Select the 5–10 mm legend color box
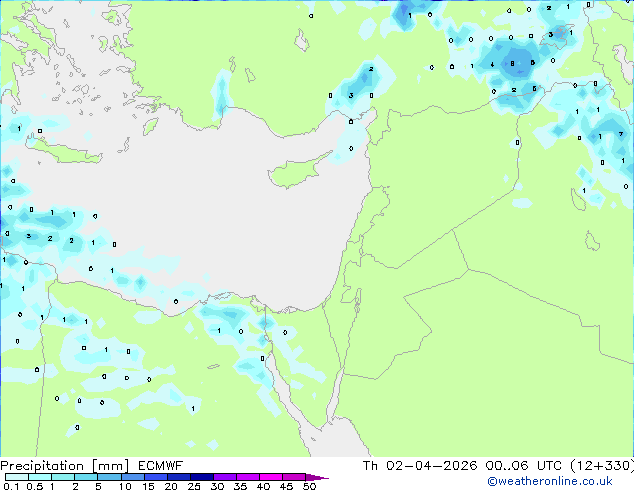 pos(109,477)
